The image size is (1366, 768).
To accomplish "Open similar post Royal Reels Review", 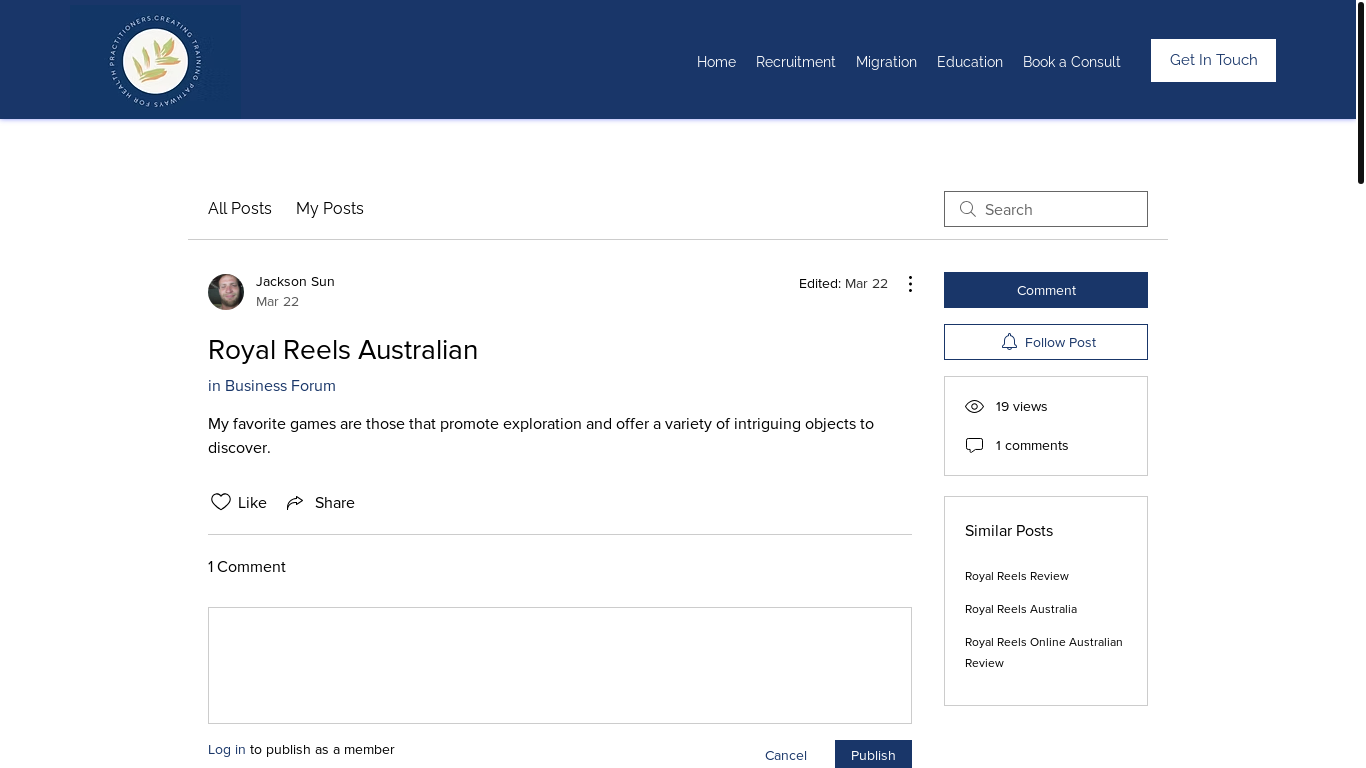I will point(1017,576).
